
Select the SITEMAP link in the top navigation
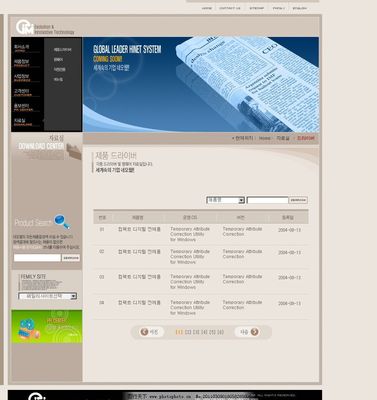[x=257, y=8]
